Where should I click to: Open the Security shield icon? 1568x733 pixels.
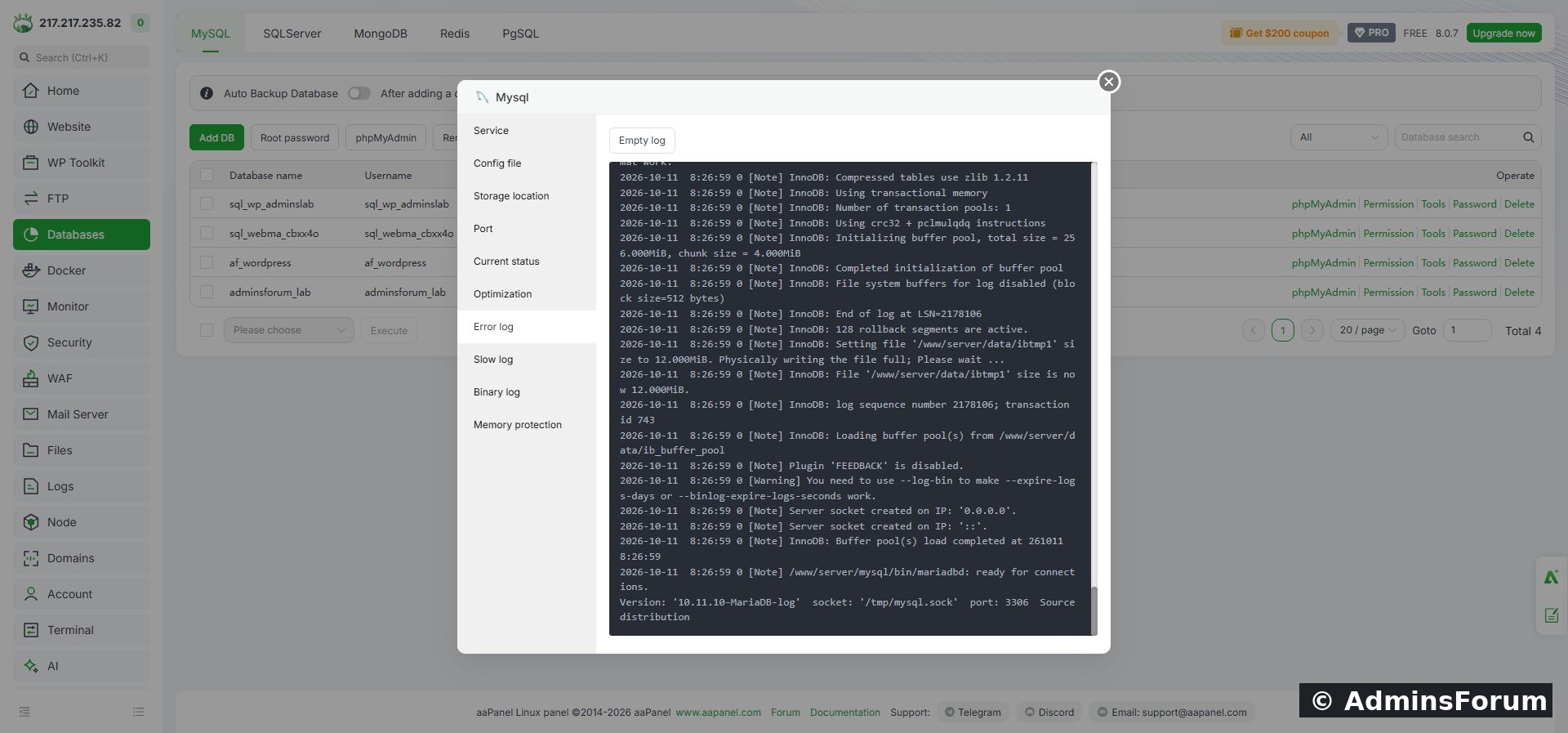pyautogui.click(x=31, y=342)
